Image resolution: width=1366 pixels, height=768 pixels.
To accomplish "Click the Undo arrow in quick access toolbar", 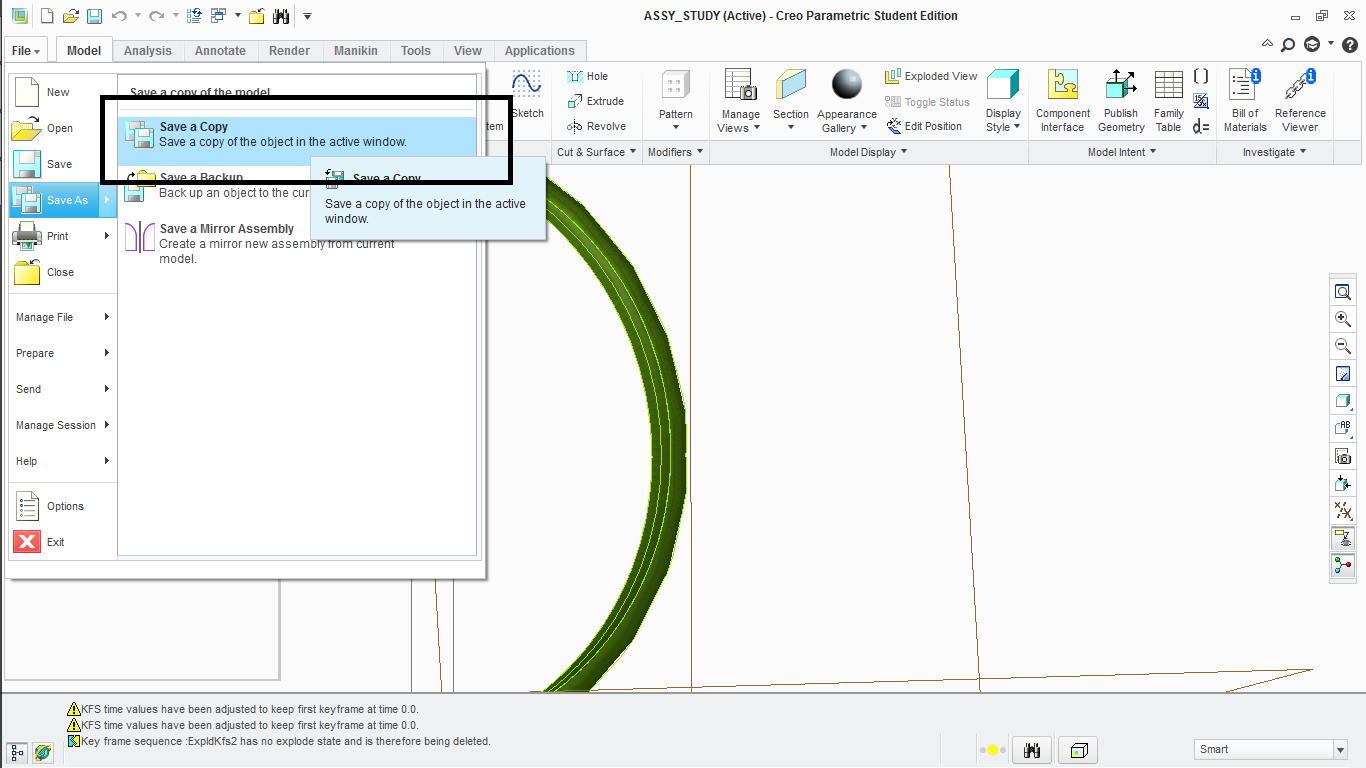I will [x=119, y=16].
